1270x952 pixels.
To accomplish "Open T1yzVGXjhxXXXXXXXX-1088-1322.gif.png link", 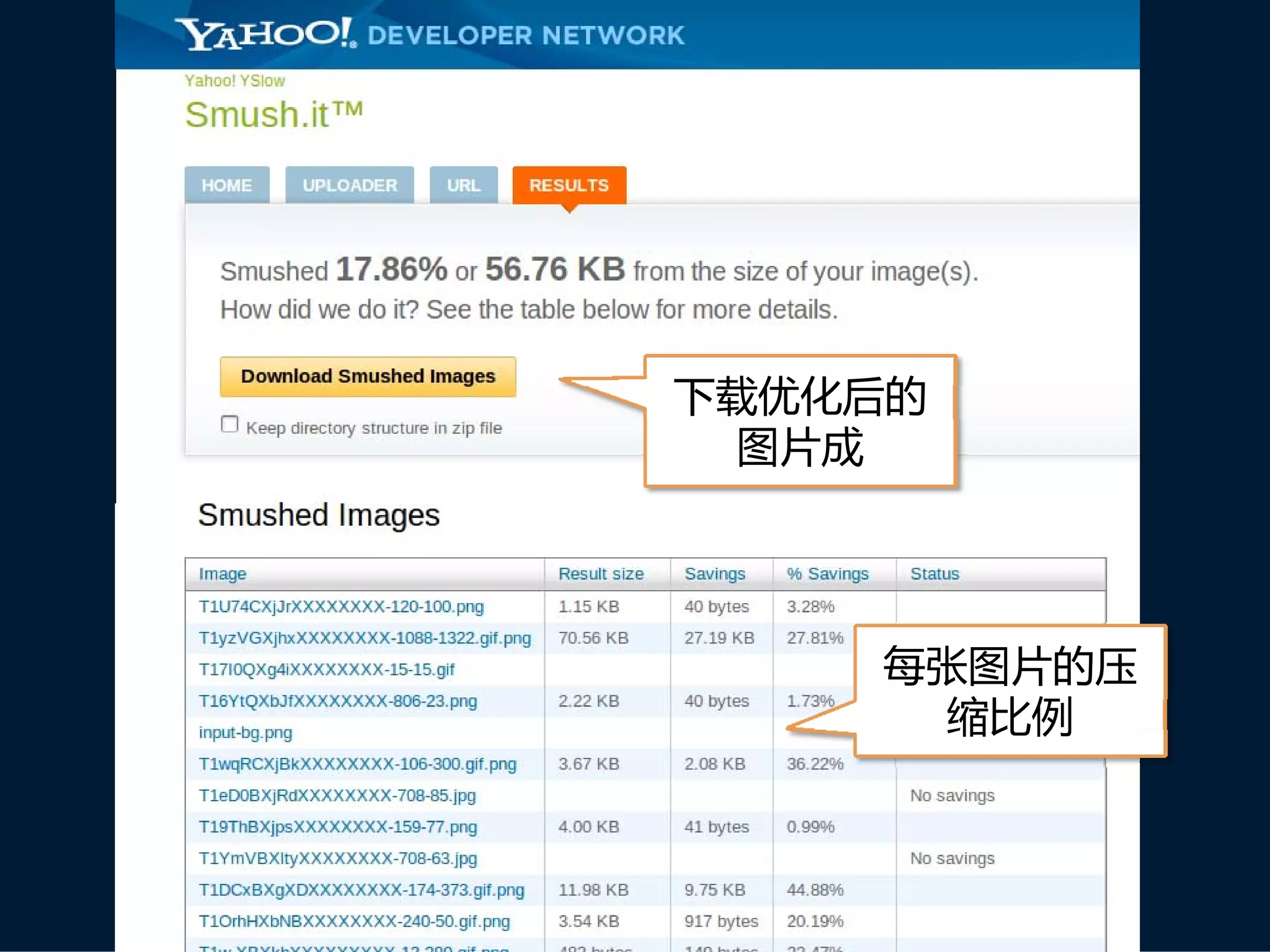I will tap(365, 638).
